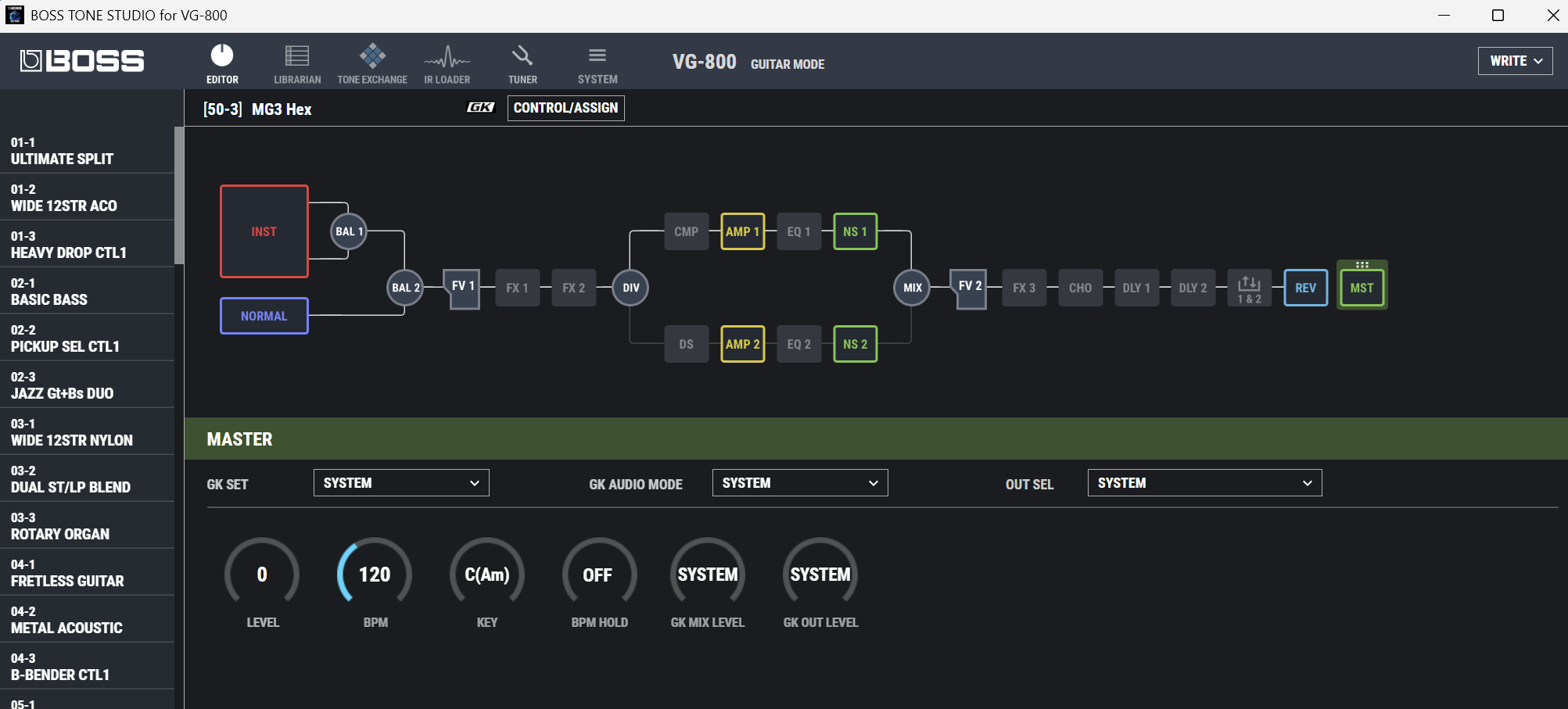Toggle the CHO chorus block
This screenshot has height=709, width=1568.
[x=1080, y=288]
